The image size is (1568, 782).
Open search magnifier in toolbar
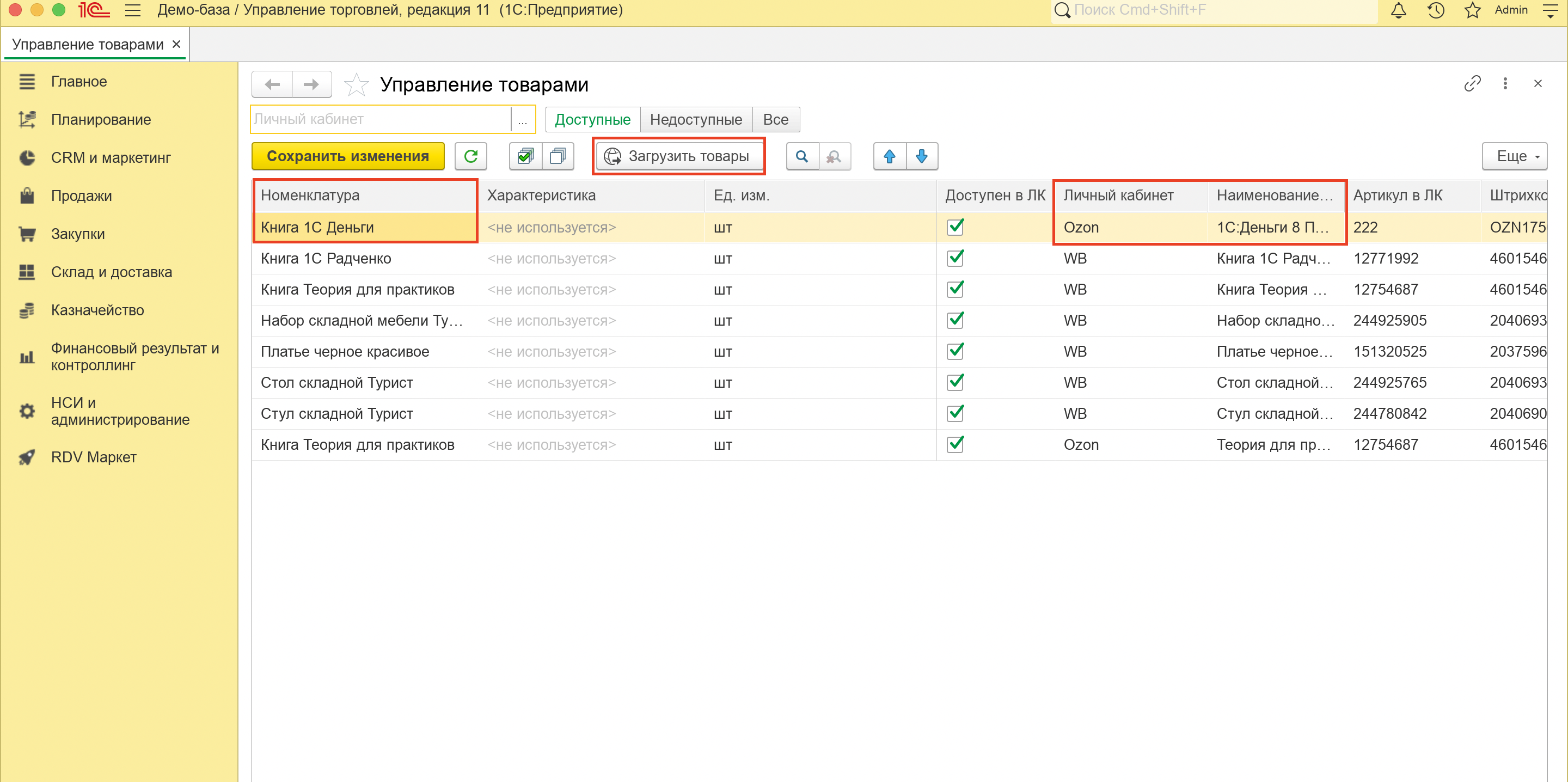[803, 156]
